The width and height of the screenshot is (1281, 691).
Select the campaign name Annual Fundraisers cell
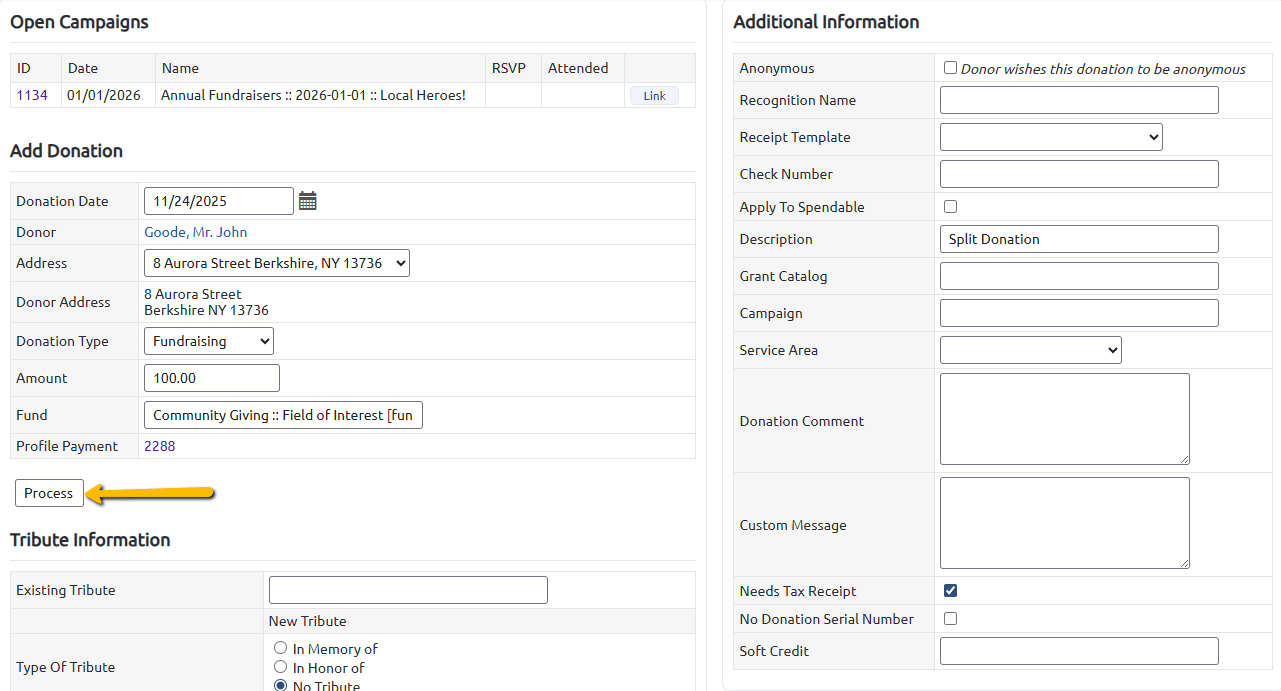320,95
